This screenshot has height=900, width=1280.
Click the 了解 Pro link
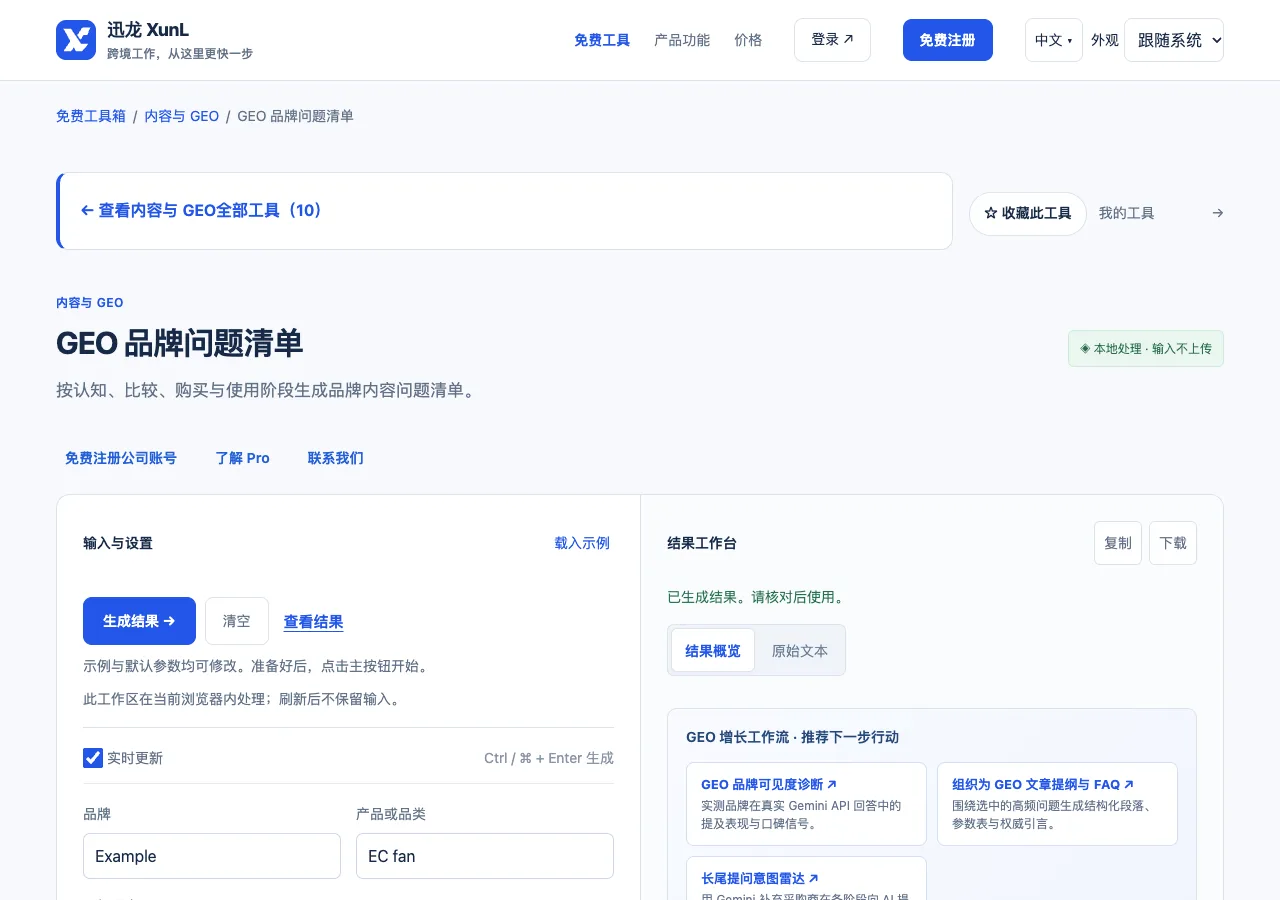[243, 458]
